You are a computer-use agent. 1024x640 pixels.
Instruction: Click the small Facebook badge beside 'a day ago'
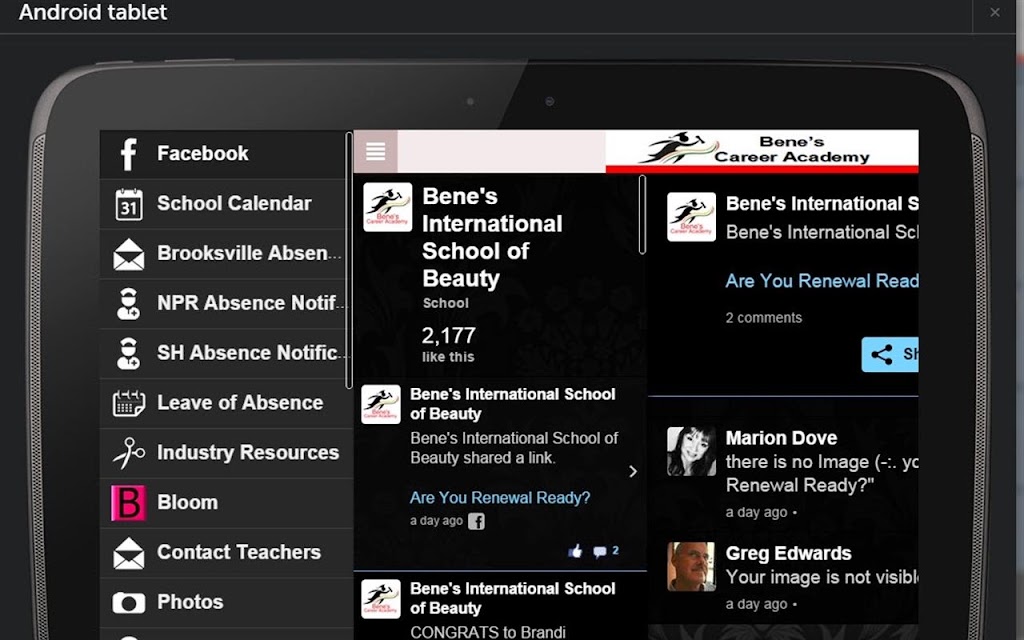pyautogui.click(x=477, y=521)
